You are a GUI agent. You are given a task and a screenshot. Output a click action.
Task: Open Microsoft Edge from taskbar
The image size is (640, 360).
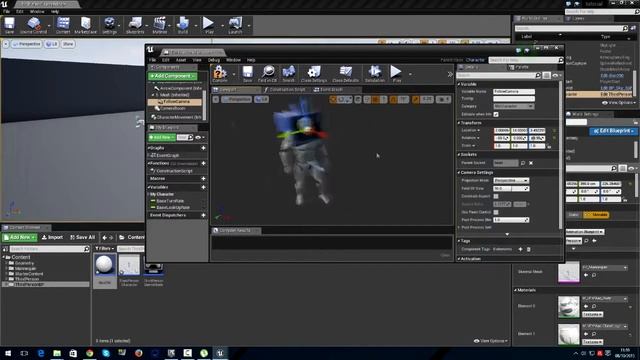40,353
